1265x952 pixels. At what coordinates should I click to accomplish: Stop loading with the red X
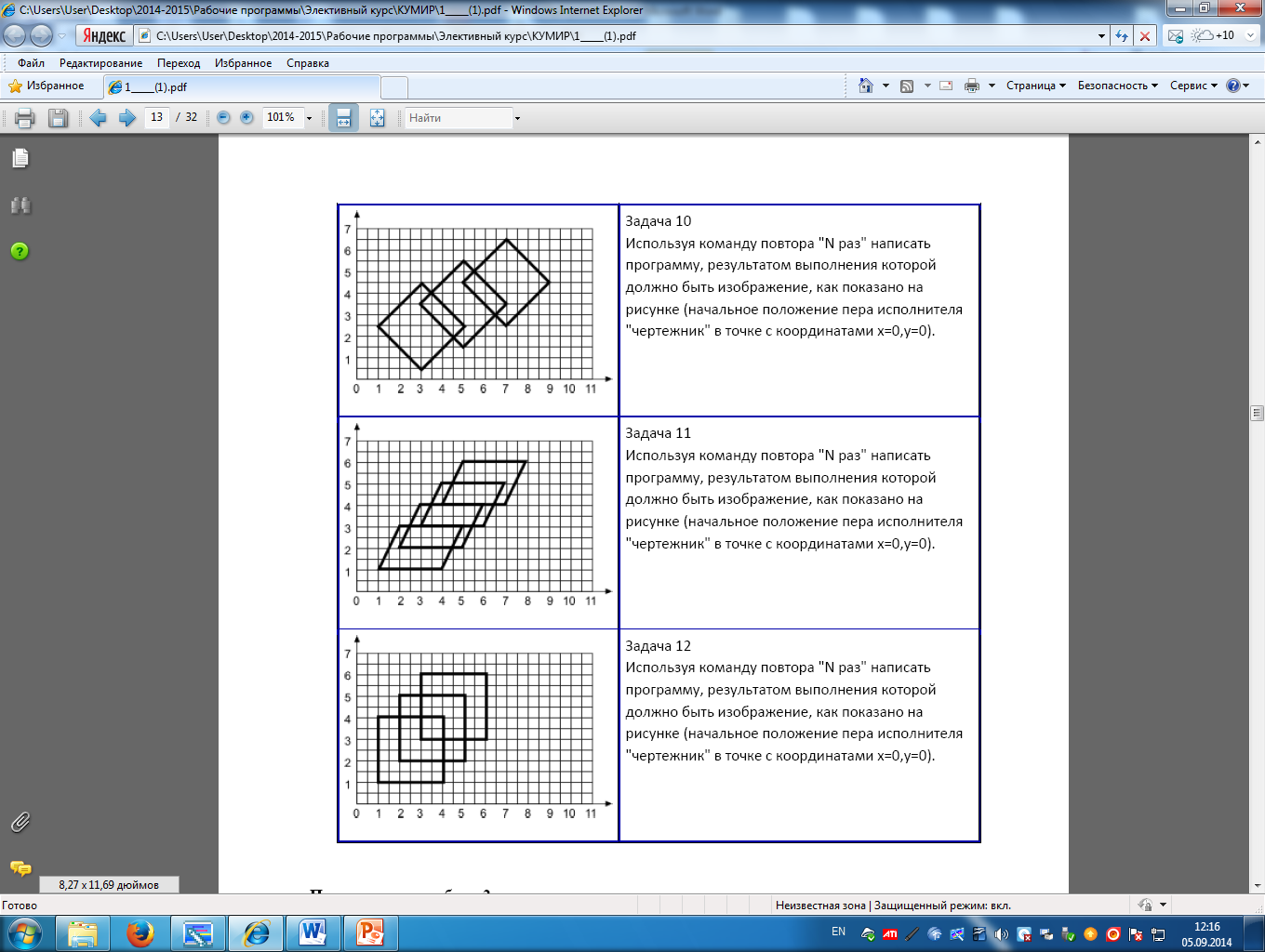[x=1145, y=36]
